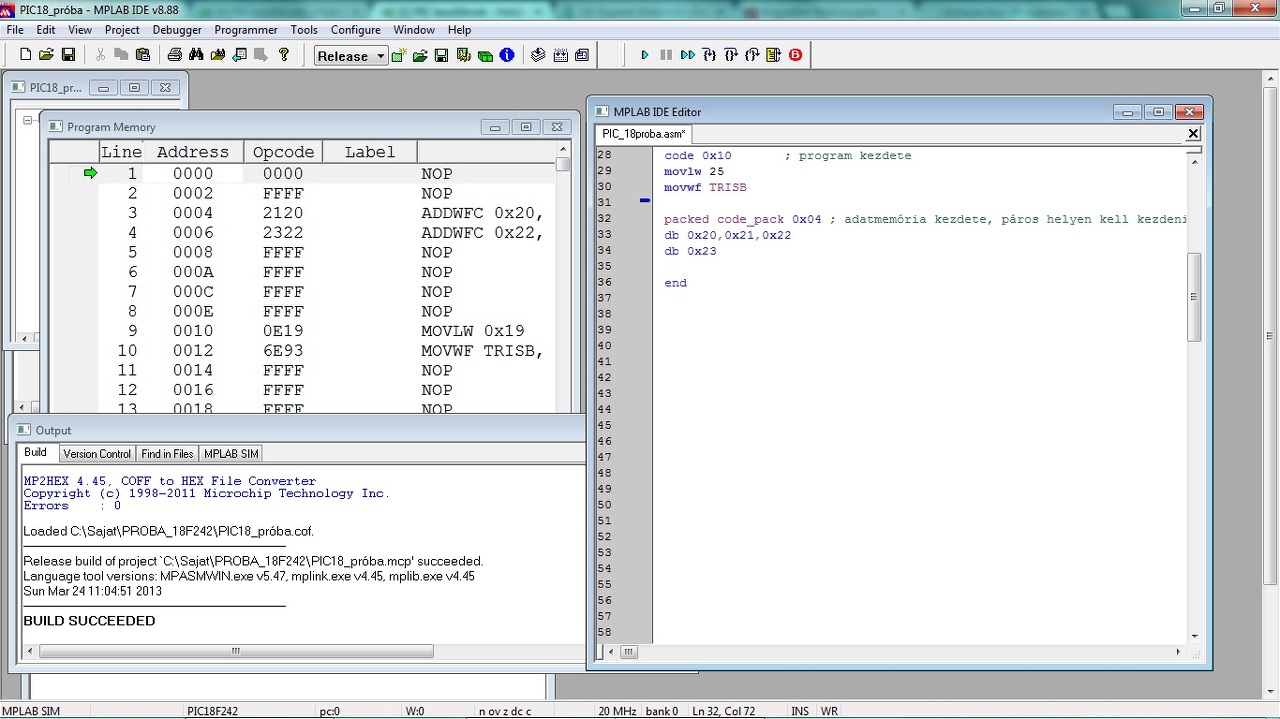Viewport: 1280px width, 719px height.
Task: Click the Address column header
Action: click(x=192, y=152)
